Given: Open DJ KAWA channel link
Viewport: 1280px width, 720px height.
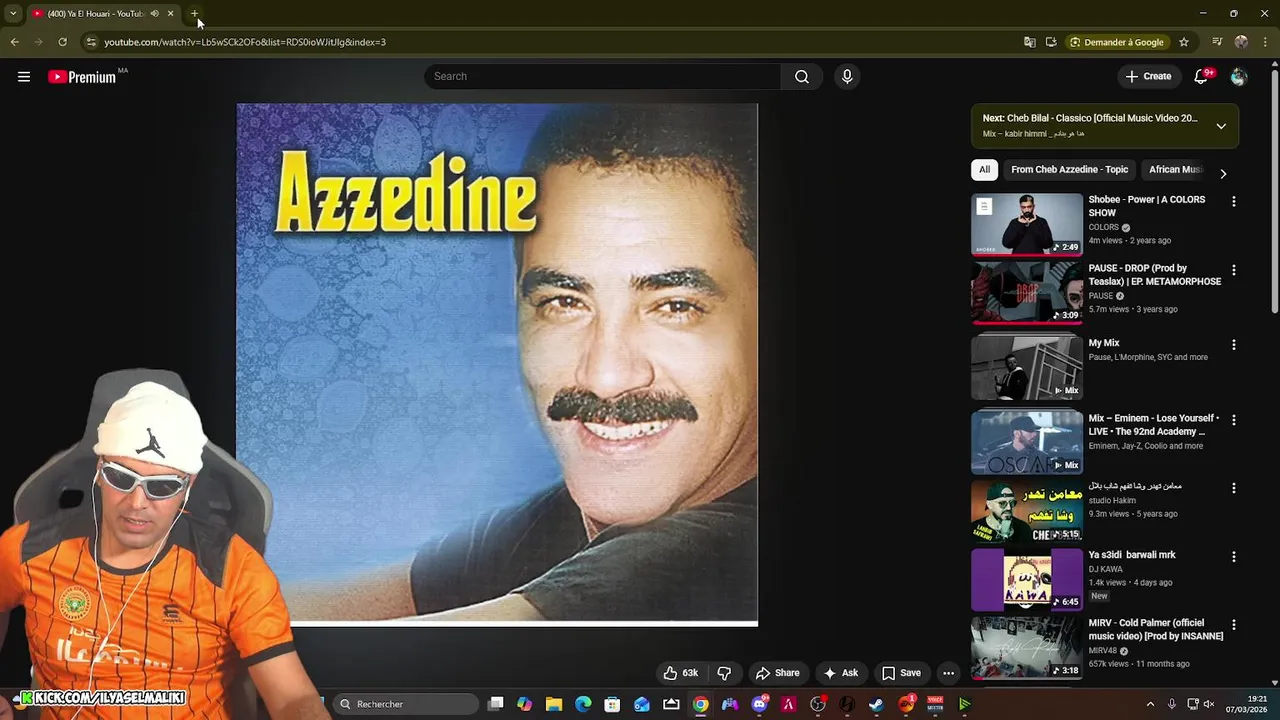Looking at the screenshot, I should (x=1105, y=569).
